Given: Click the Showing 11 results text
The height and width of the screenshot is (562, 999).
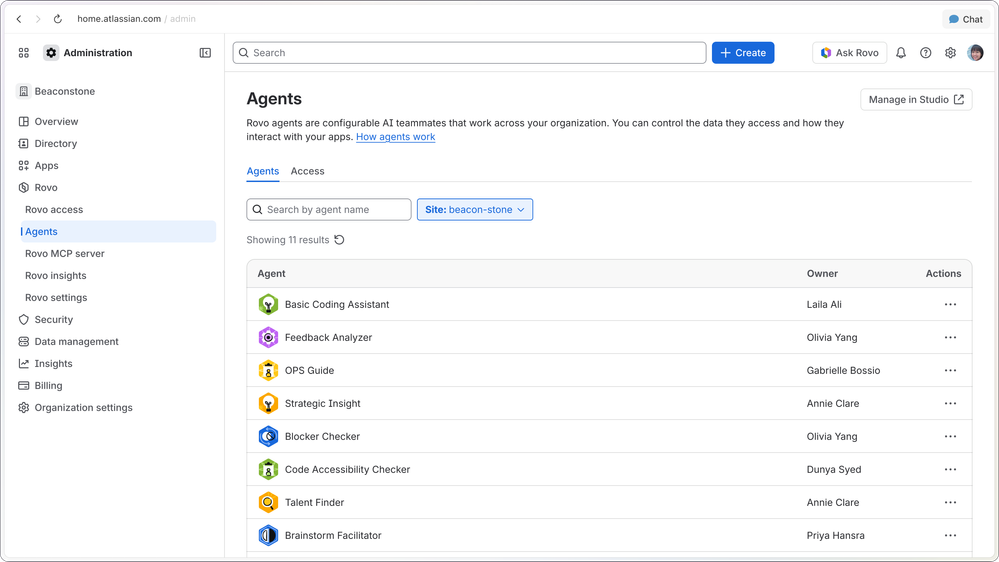Looking at the screenshot, I should (288, 240).
